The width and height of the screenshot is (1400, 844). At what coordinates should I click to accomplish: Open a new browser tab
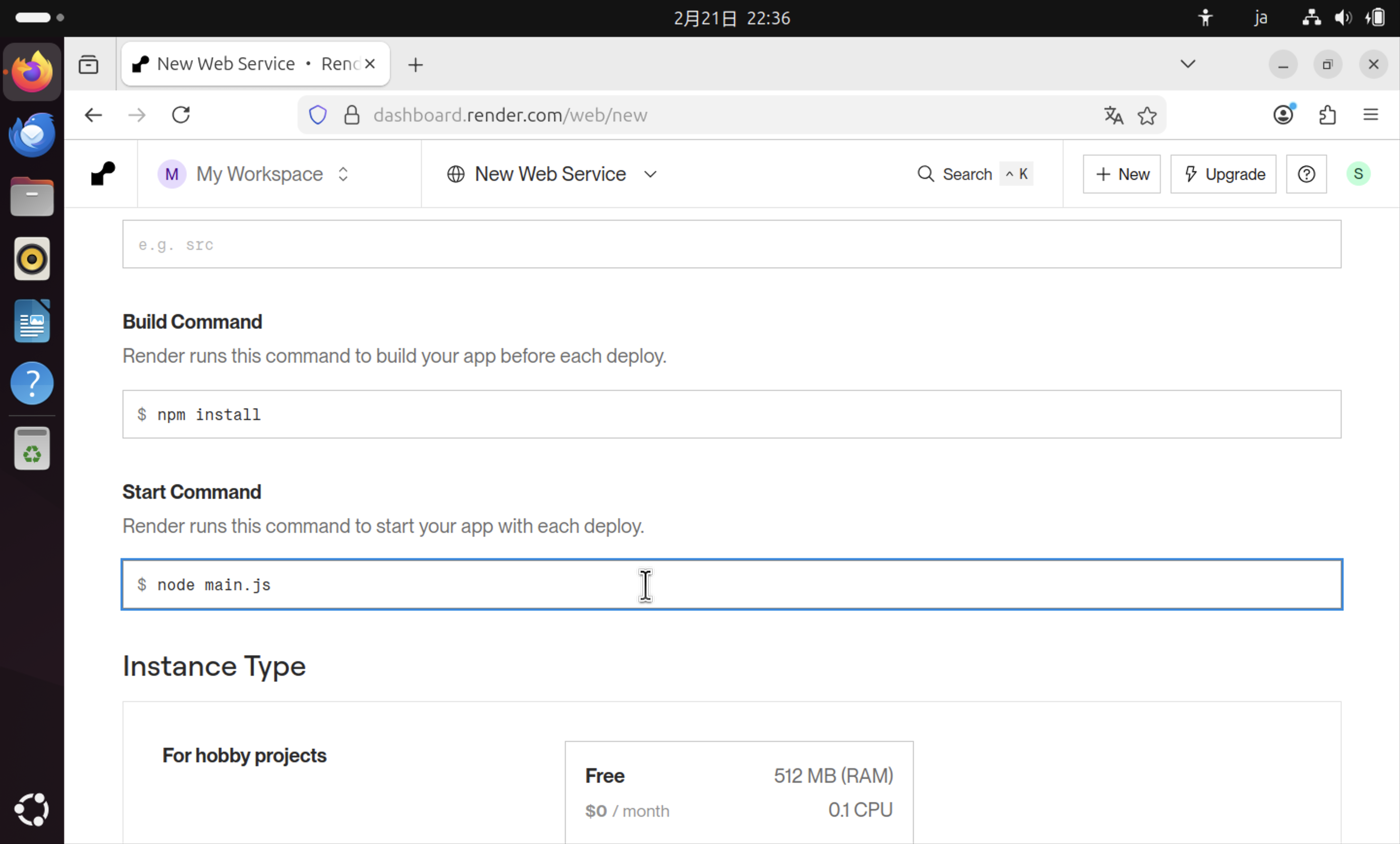tap(415, 65)
